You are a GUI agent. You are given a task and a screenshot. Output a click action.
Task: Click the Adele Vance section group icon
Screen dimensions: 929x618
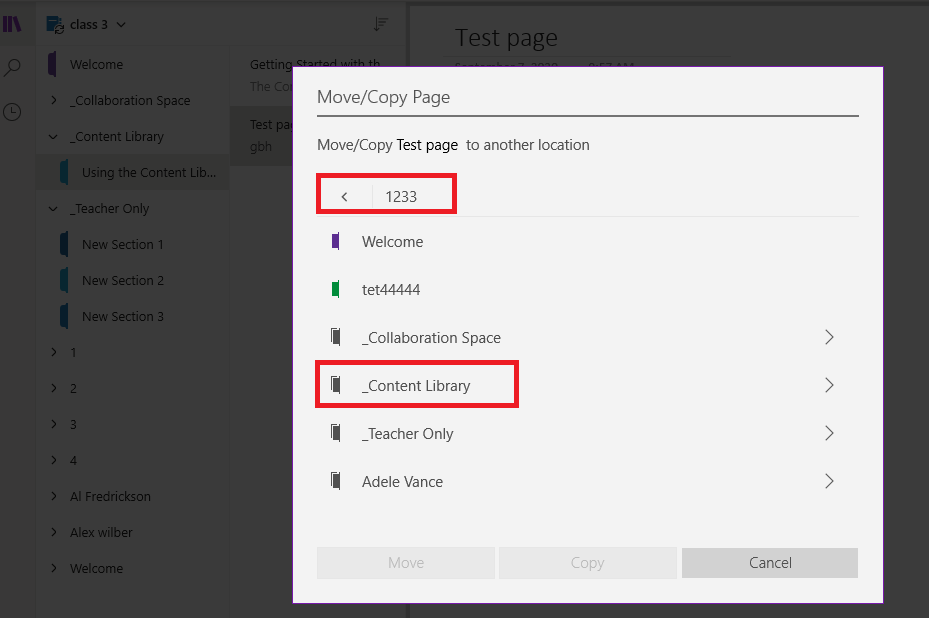point(336,481)
